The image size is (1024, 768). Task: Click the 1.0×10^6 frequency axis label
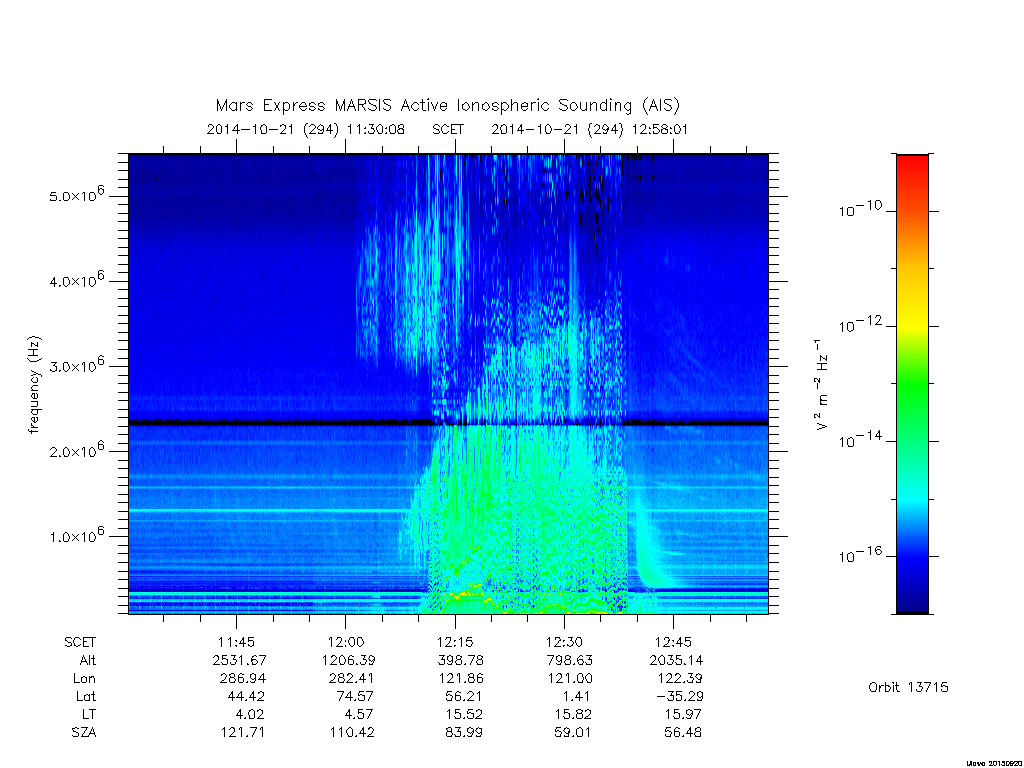pos(76,534)
